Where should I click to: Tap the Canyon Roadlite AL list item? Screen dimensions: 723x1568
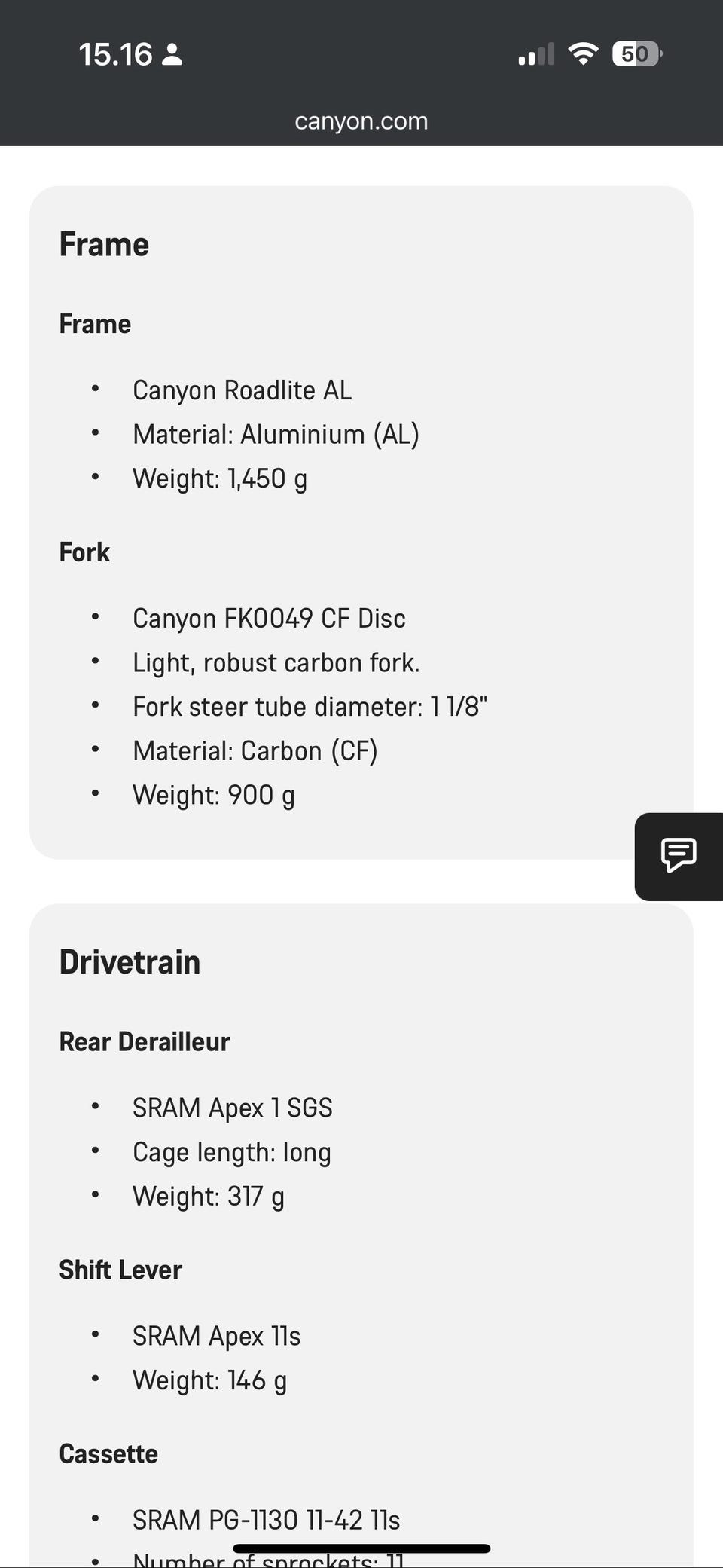(242, 390)
